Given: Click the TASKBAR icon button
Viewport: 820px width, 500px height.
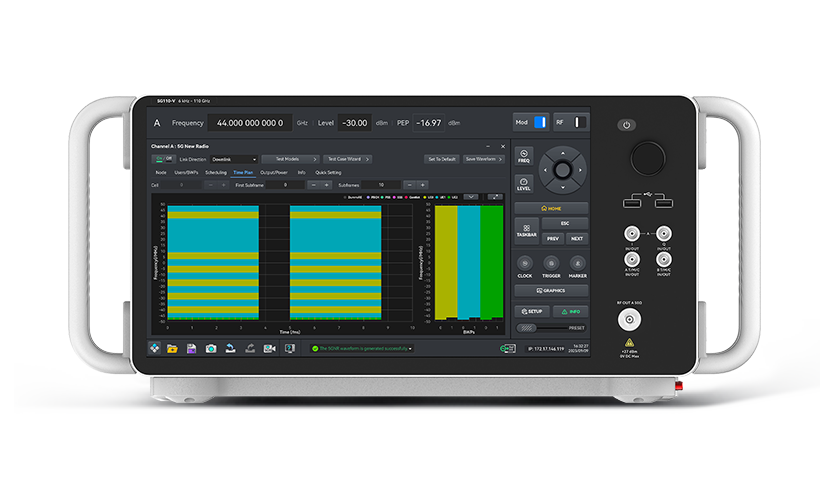Looking at the screenshot, I should point(526,231).
